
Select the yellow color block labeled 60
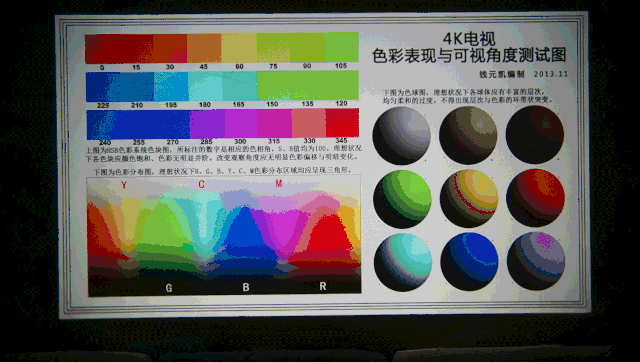click(x=239, y=48)
